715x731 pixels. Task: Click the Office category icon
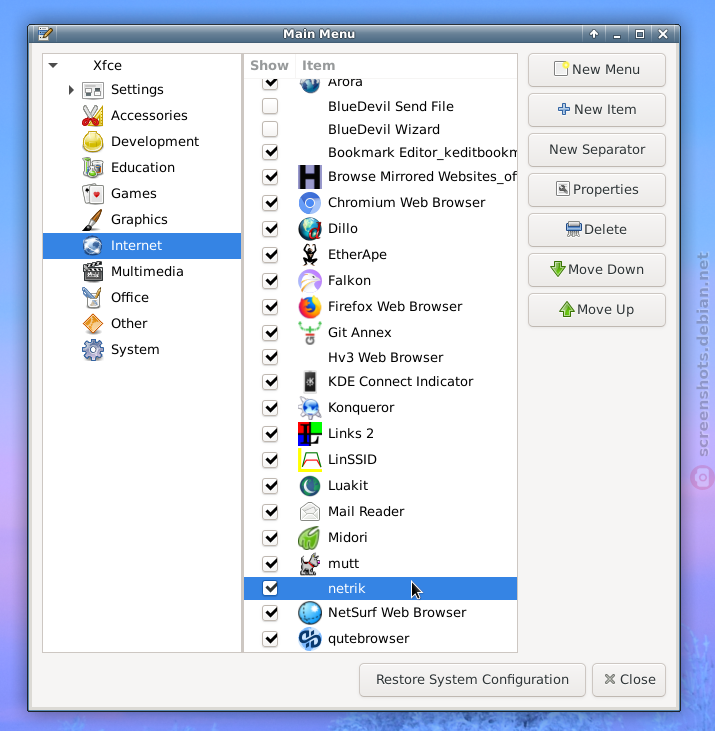point(93,298)
